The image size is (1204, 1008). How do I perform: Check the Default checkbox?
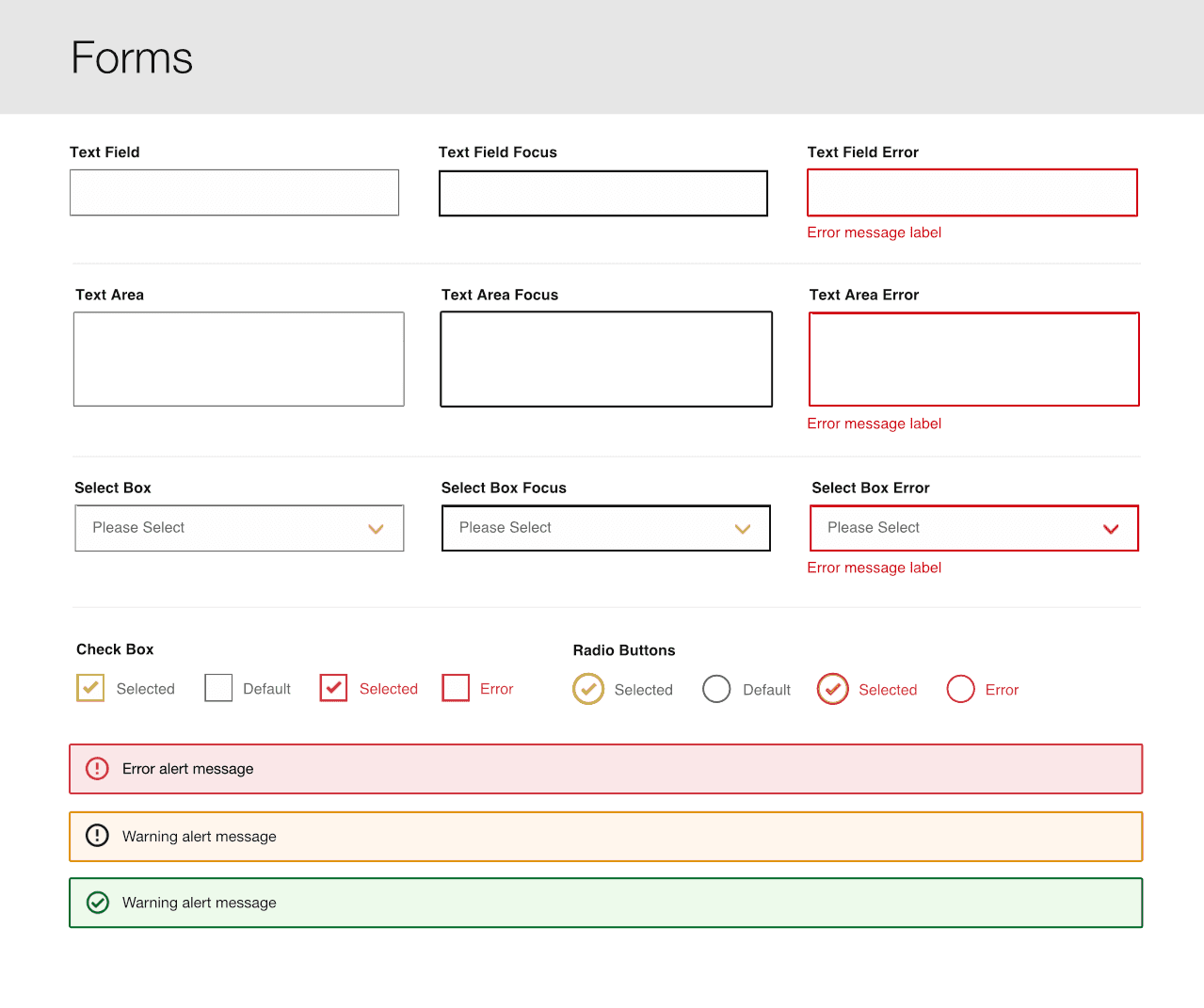click(218, 688)
